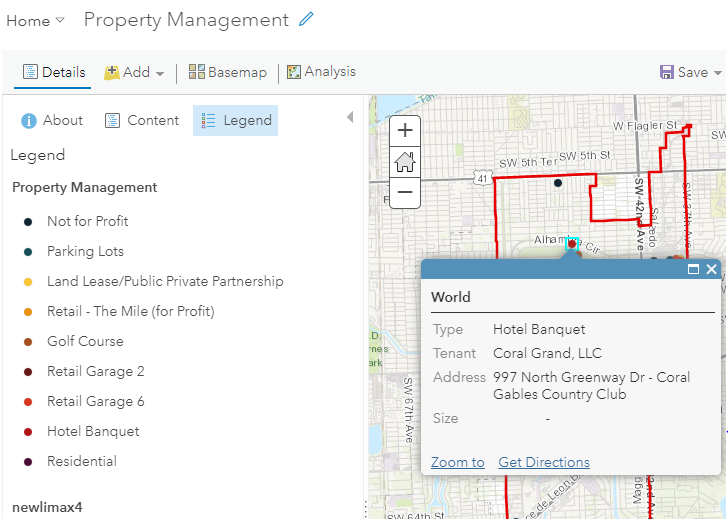Collapse the side panel with arrow
Image resolution: width=728 pixels, height=519 pixels.
pyautogui.click(x=349, y=118)
